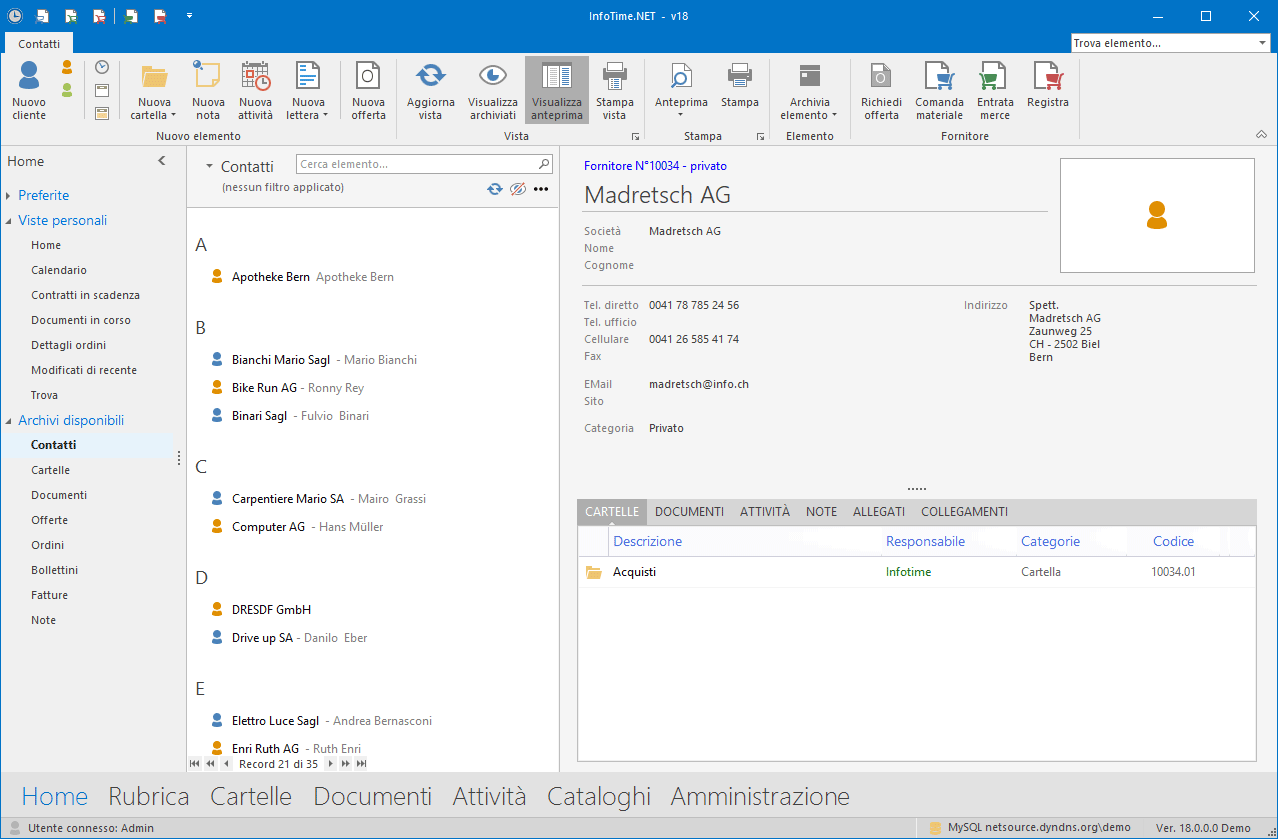Expand the Preferite tree section
The width and height of the screenshot is (1278, 839).
click(x=9, y=196)
